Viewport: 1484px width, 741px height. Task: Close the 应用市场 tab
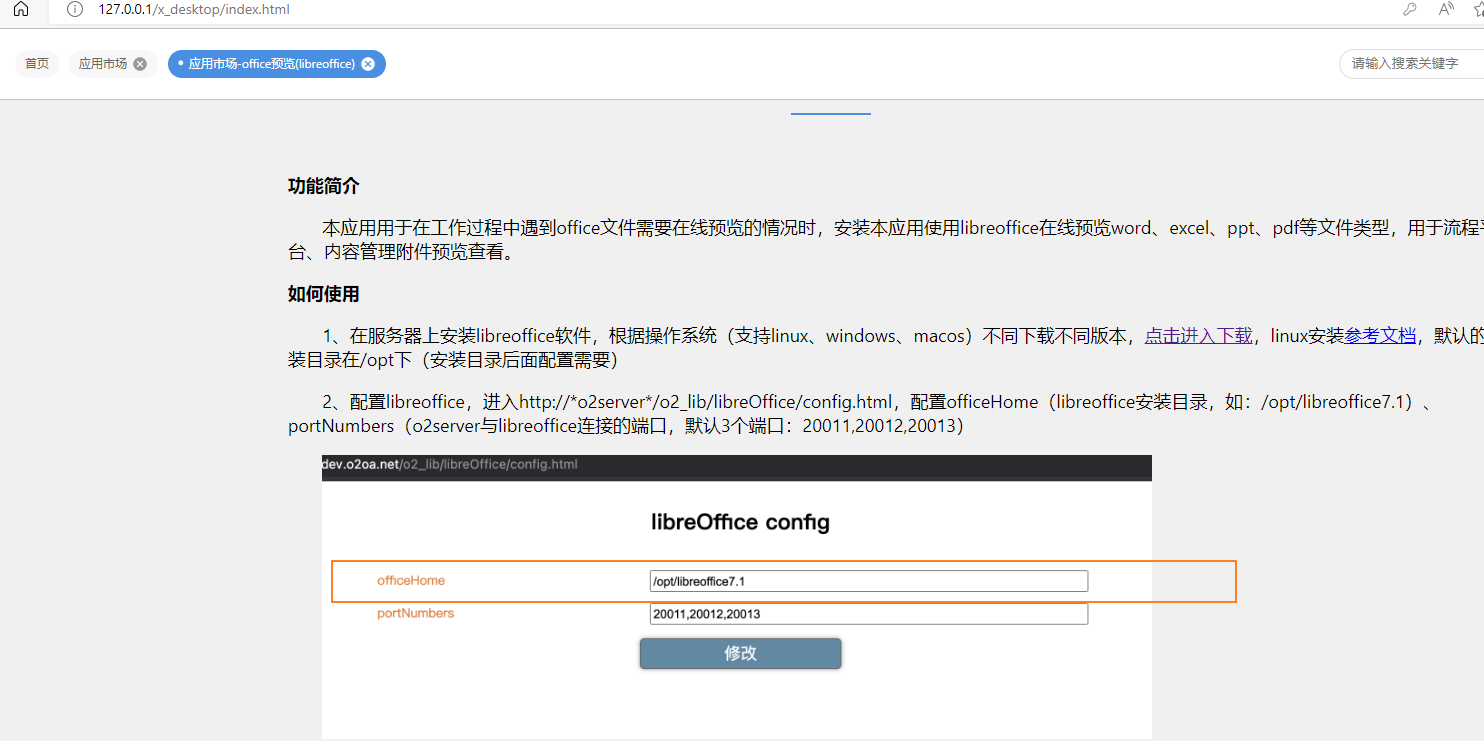coord(140,64)
